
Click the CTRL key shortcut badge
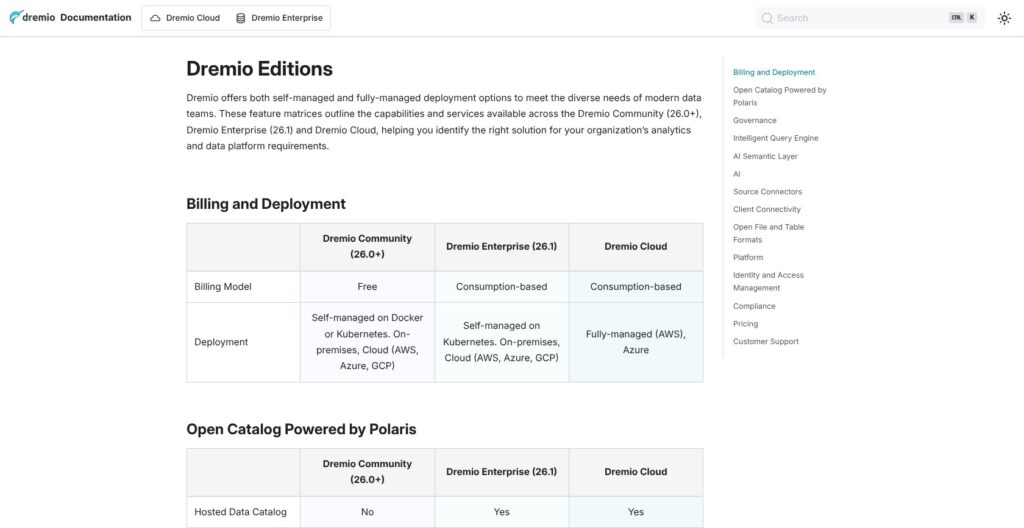click(956, 18)
